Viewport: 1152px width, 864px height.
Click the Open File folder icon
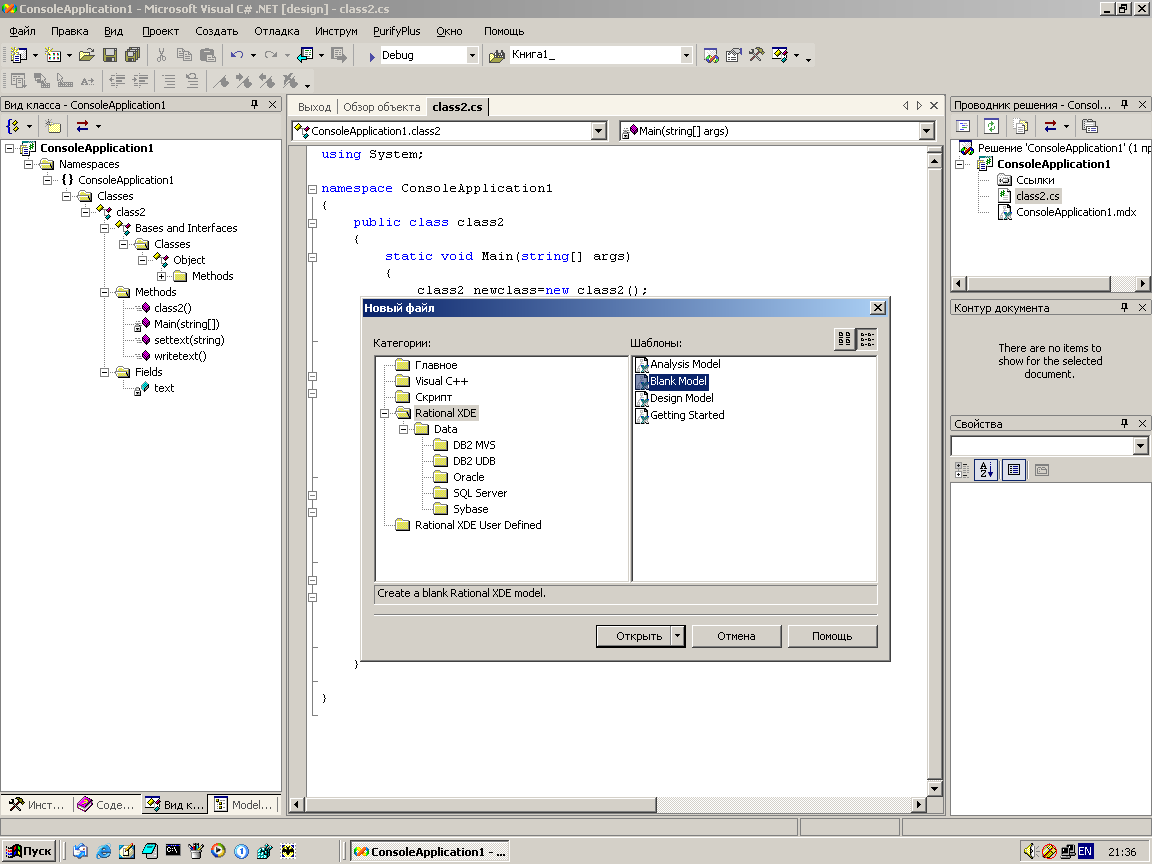pyautogui.click(x=87, y=55)
